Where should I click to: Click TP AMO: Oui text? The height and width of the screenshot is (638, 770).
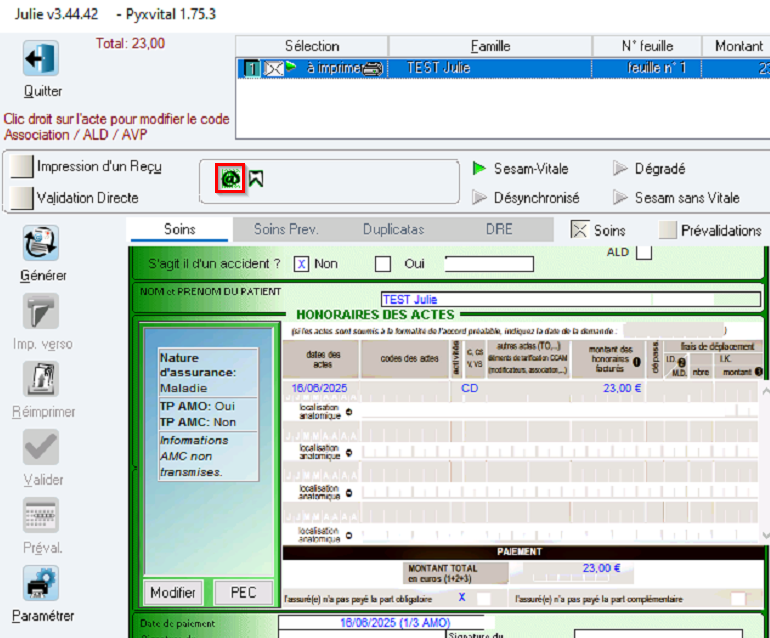click(x=197, y=406)
